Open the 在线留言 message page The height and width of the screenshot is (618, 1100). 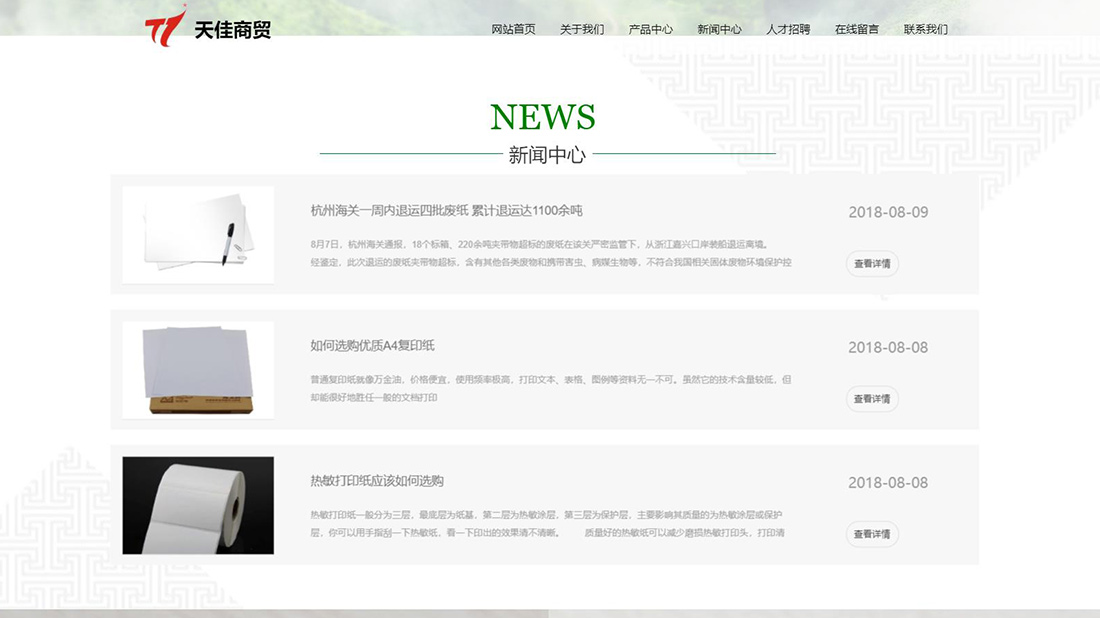[x=856, y=29]
